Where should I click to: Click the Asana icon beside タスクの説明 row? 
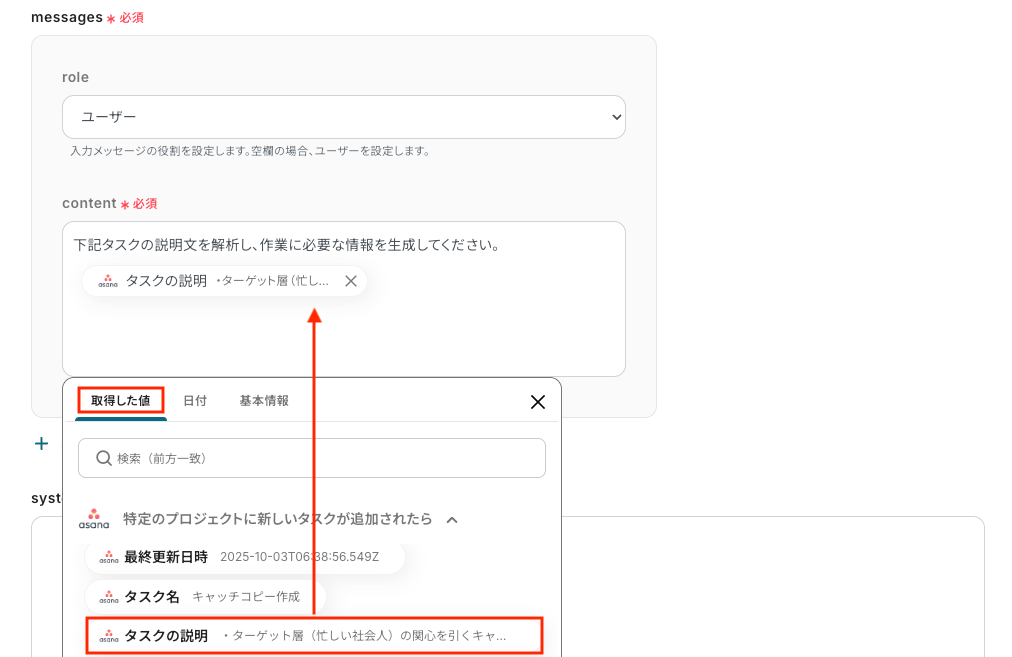[108, 636]
